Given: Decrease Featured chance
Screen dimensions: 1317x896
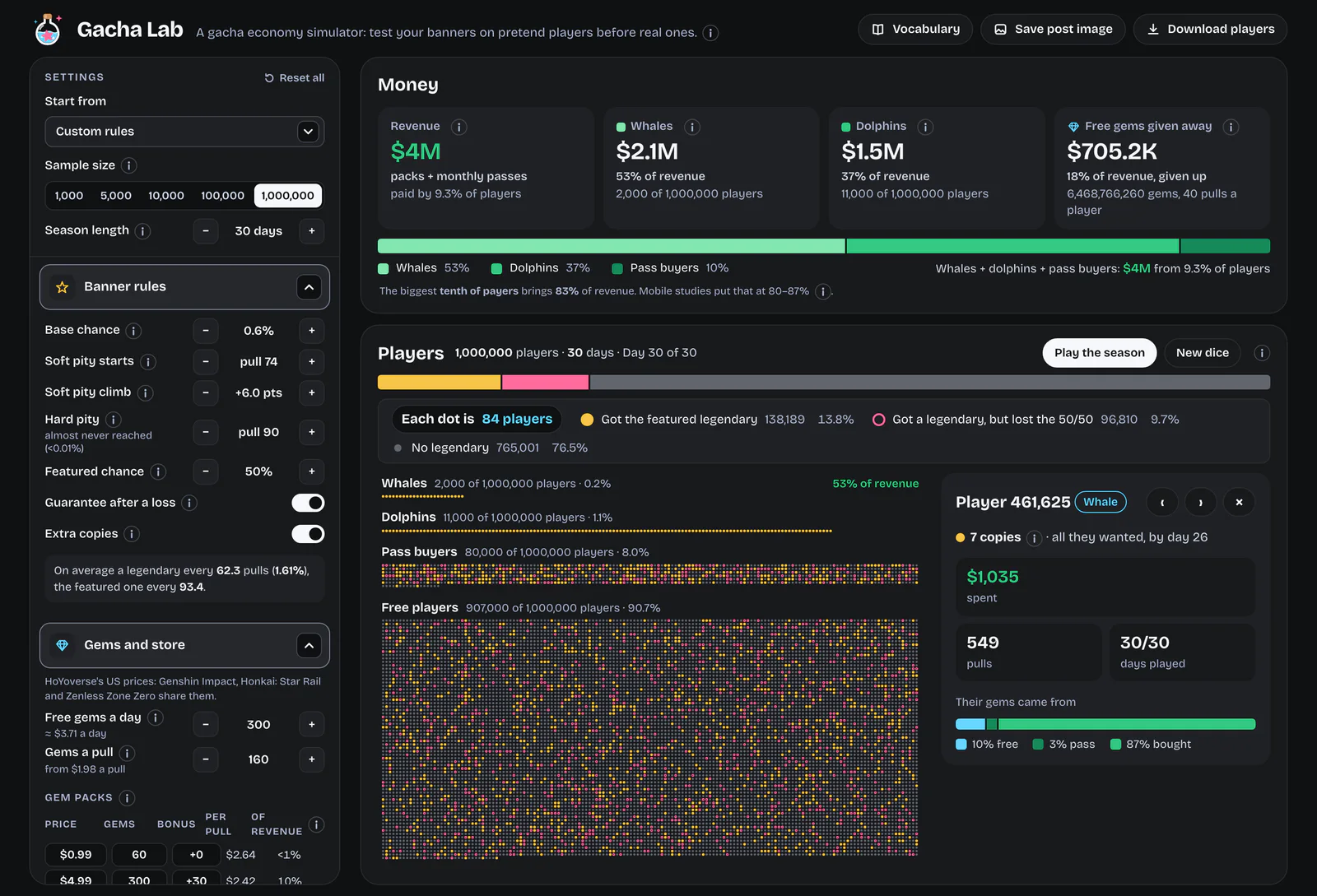Looking at the screenshot, I should tap(206, 472).
